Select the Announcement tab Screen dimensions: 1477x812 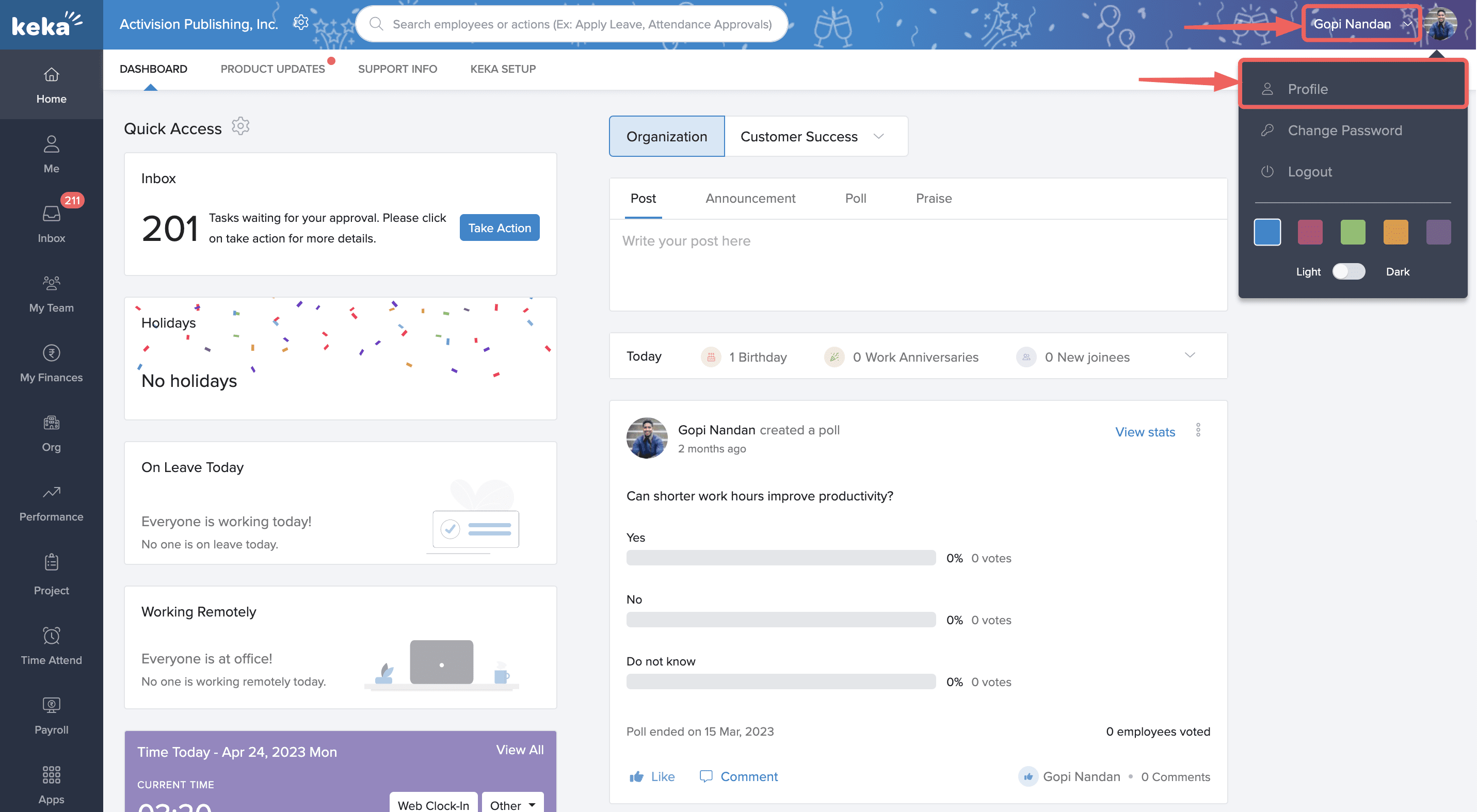click(x=750, y=198)
